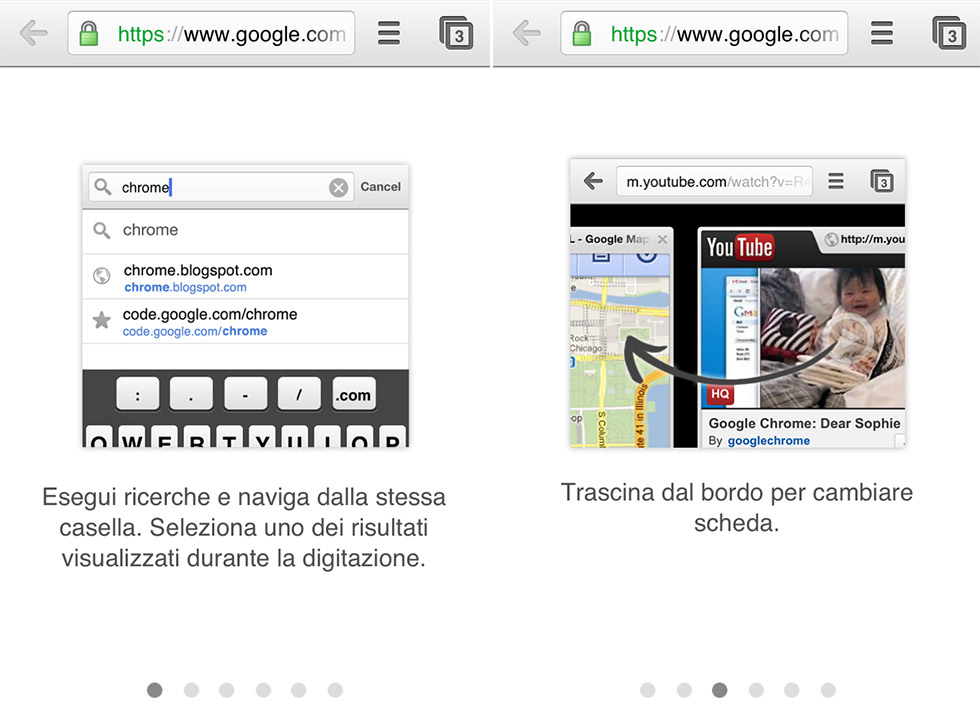Open the tab switcher showing 3 on the right
980x704 pixels.
[x=949, y=33]
